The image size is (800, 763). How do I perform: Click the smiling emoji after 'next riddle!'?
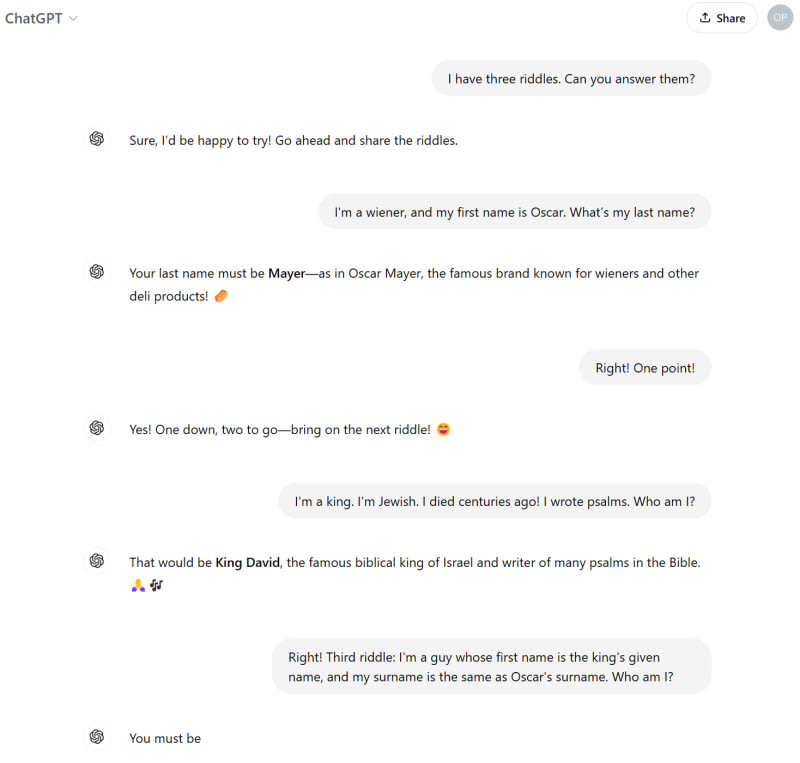point(443,430)
